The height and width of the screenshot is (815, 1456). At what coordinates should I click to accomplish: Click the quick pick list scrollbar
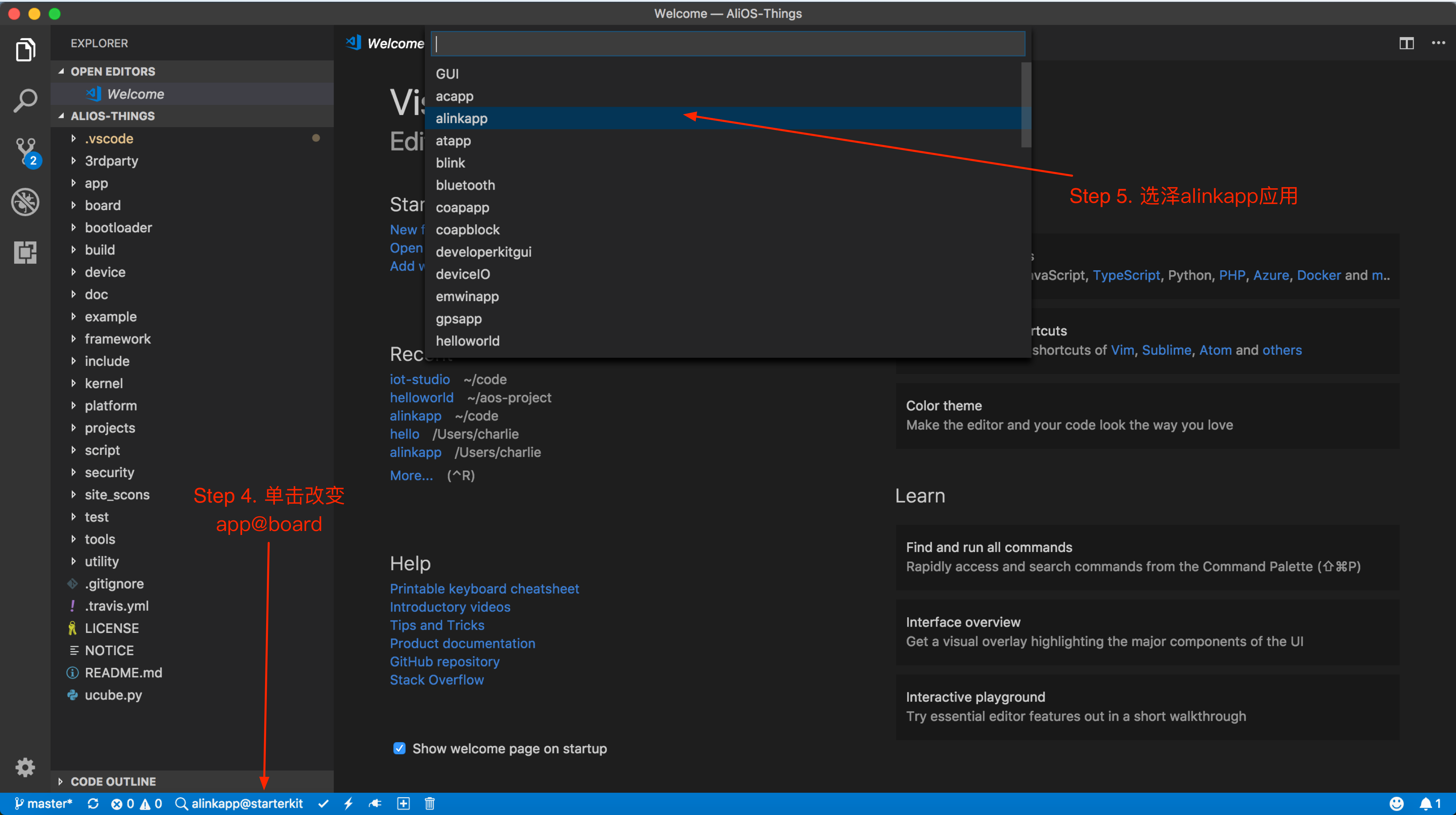point(1026,105)
